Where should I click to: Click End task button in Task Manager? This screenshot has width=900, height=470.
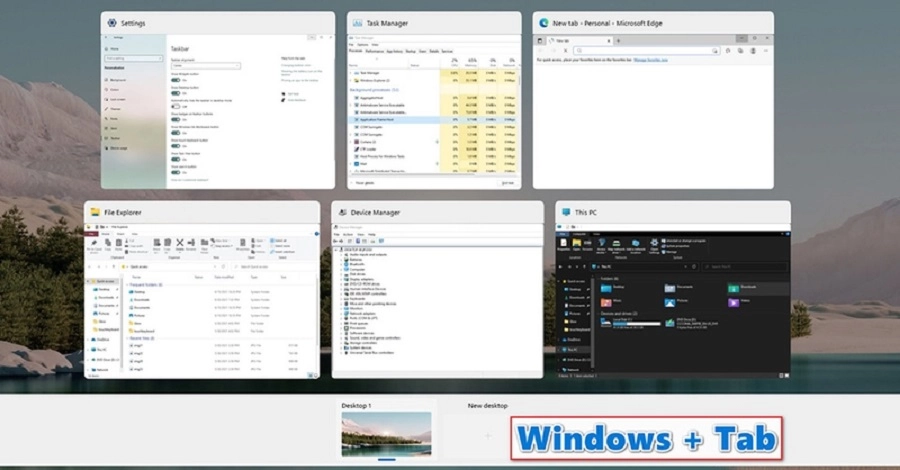point(507,183)
